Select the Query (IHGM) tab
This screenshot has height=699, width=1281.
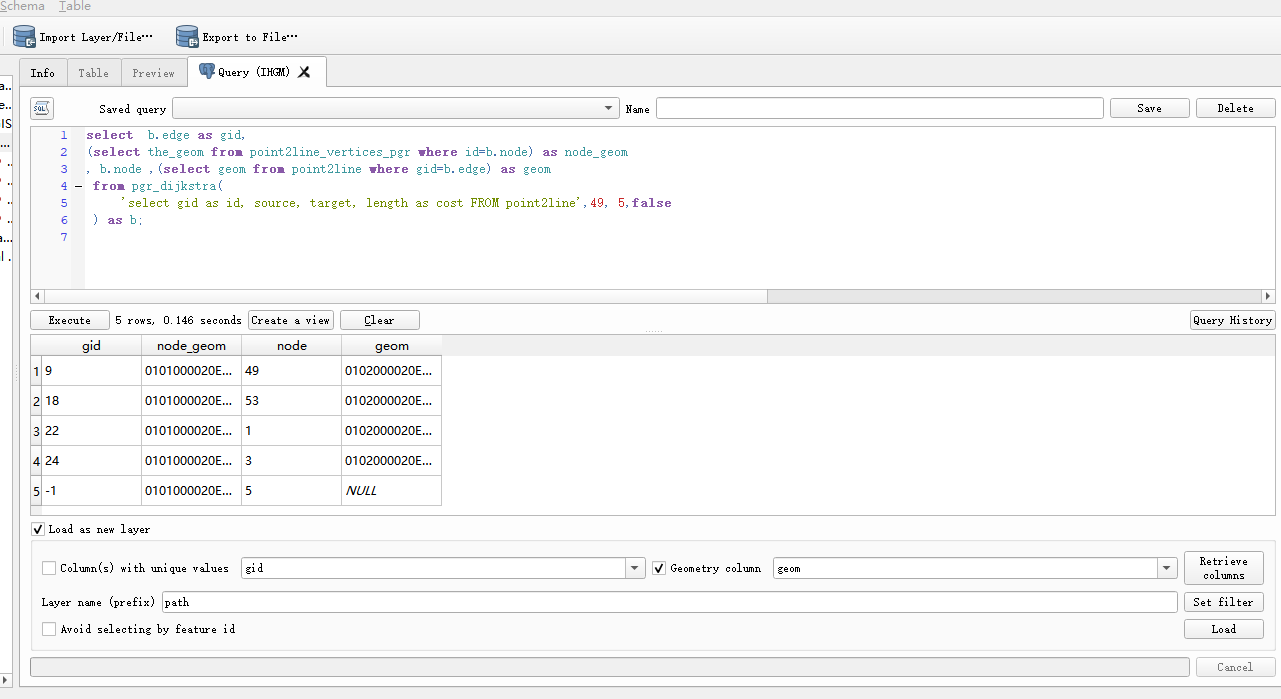click(255, 72)
